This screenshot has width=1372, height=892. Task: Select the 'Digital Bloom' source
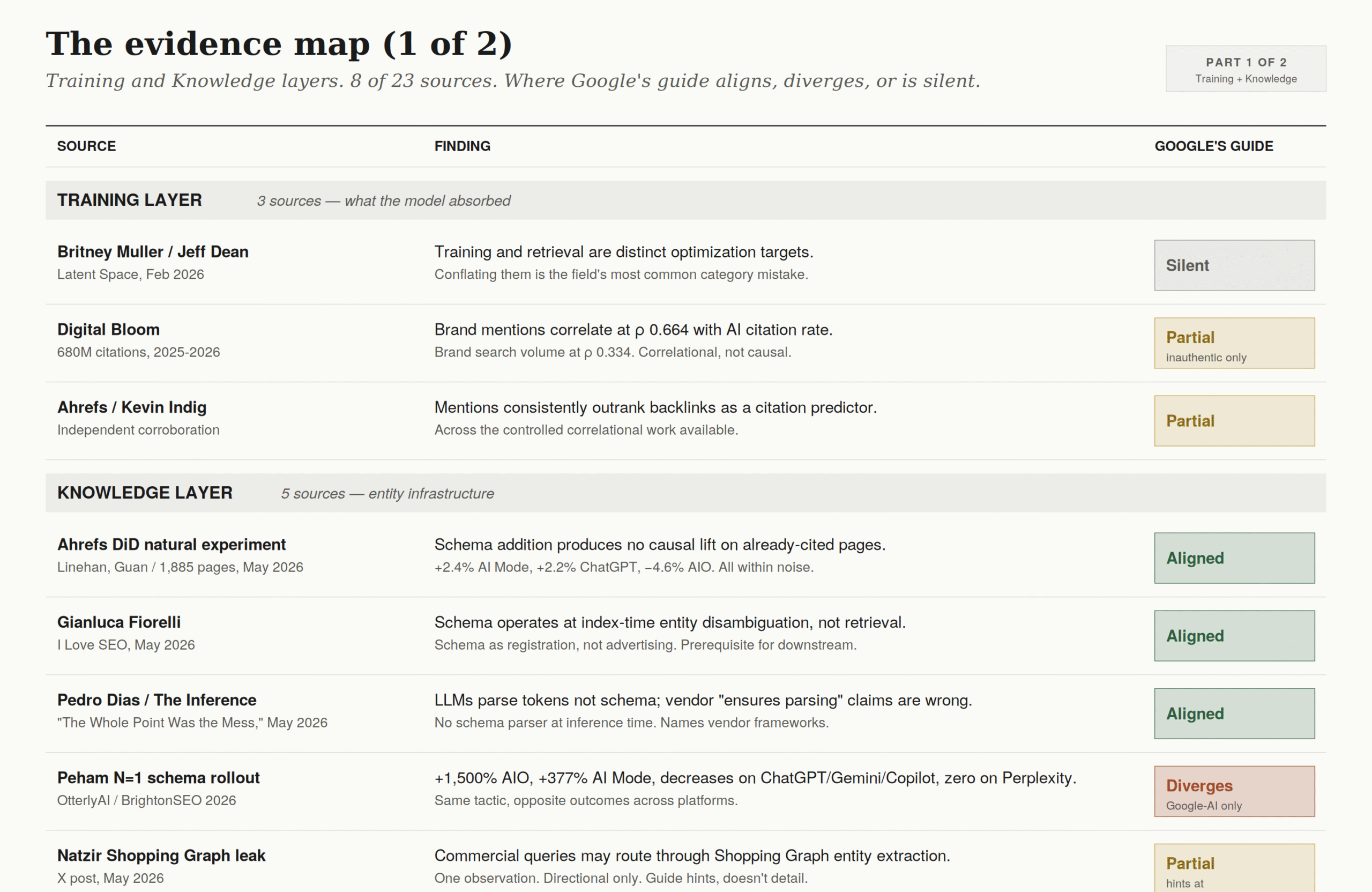tap(108, 330)
